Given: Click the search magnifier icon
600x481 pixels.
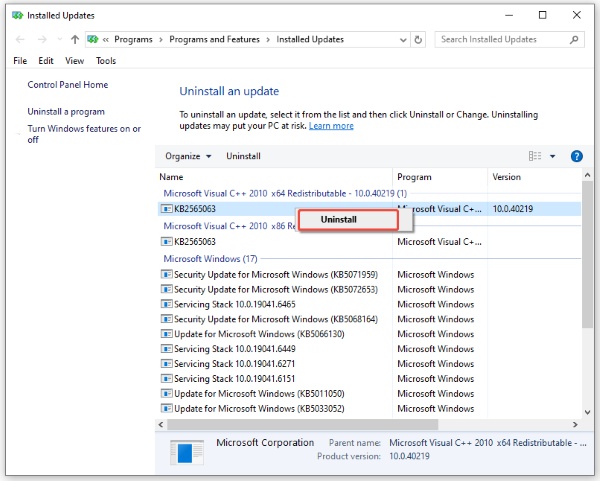Looking at the screenshot, I should 574,39.
